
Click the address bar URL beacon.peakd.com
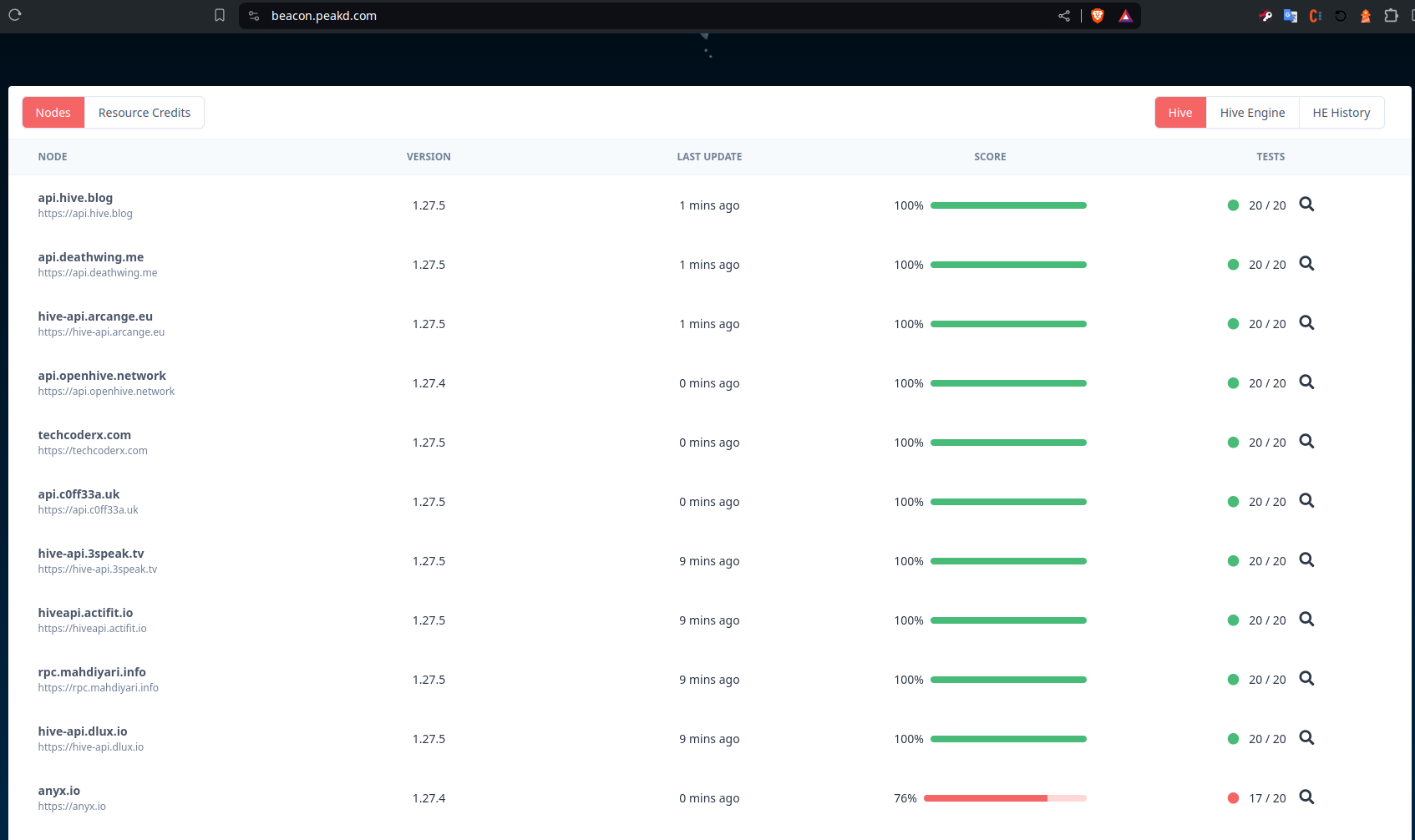pos(324,16)
